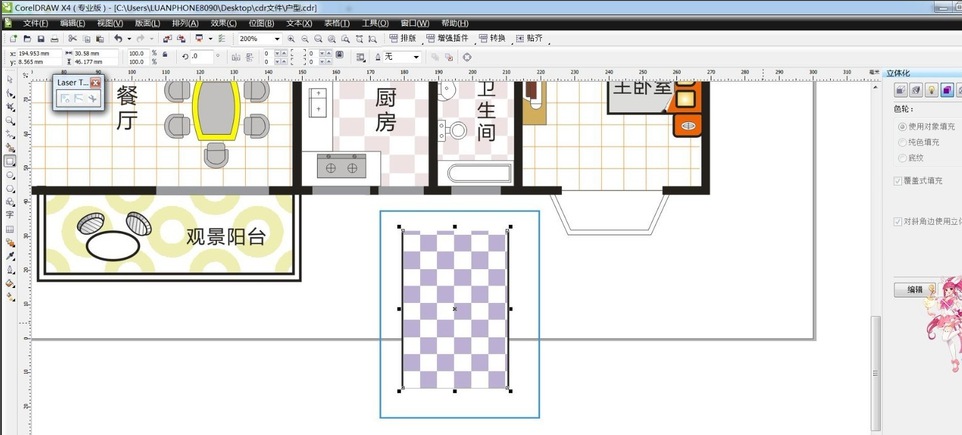Click the rotation angle field
This screenshot has height=435, width=962.
point(202,56)
